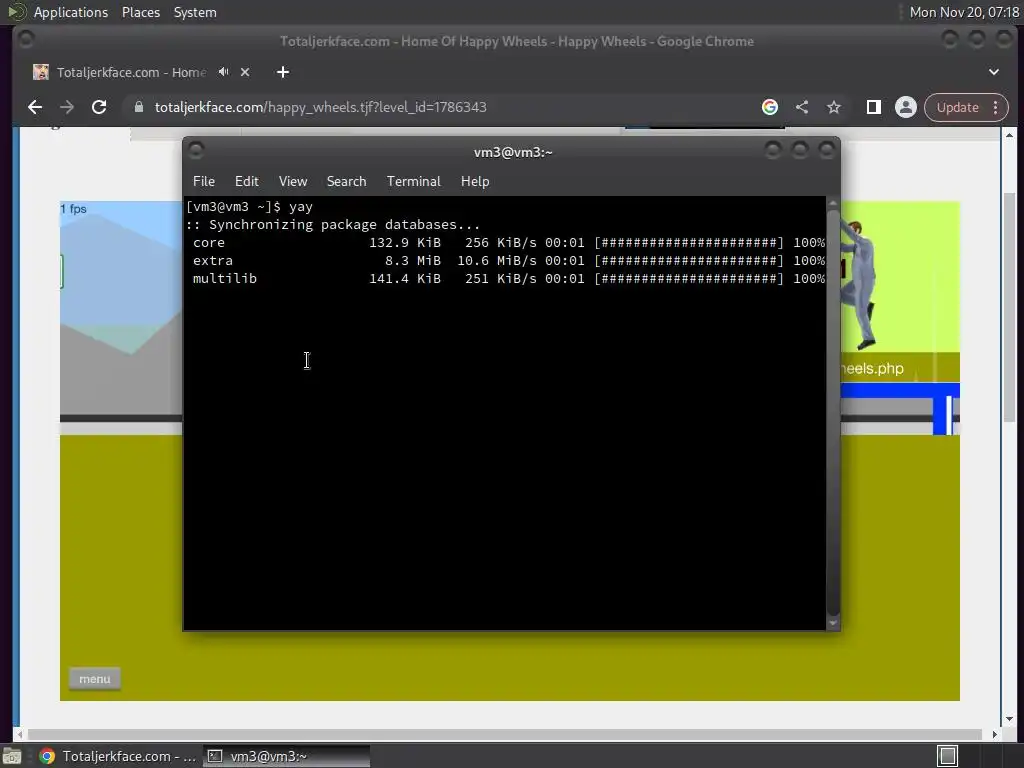Click horizontal scrollbar left arrow
Image resolution: width=1024 pixels, height=768 pixels.
point(20,735)
